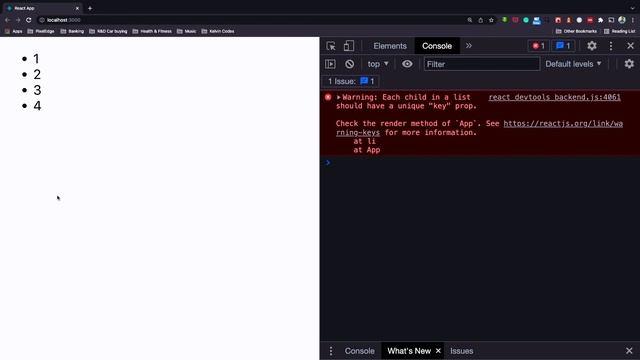Switch to the Console panel tab
Image resolution: width=640 pixels, height=360 pixels.
(x=437, y=46)
